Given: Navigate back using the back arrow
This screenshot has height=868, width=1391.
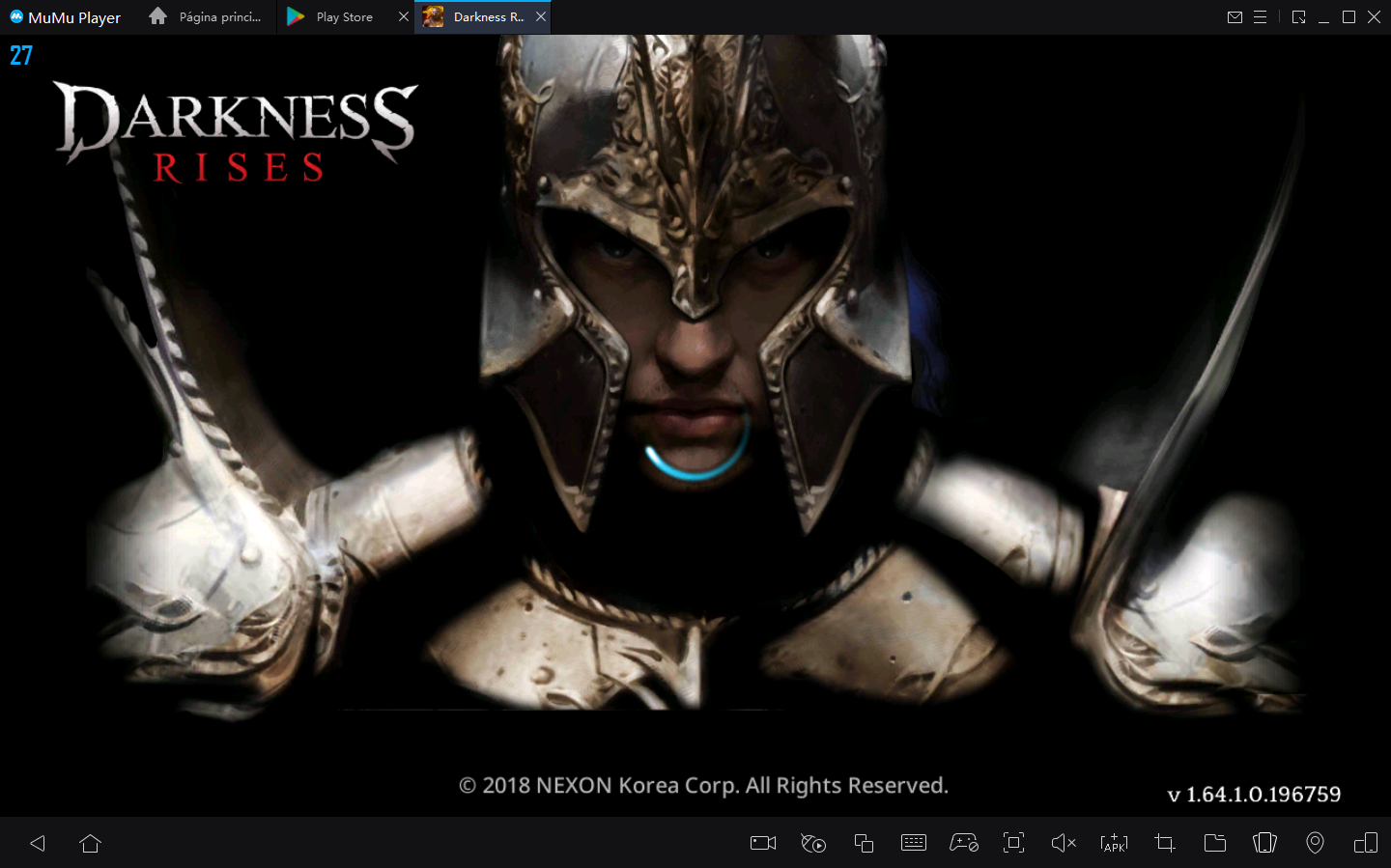Looking at the screenshot, I should coord(37,843).
